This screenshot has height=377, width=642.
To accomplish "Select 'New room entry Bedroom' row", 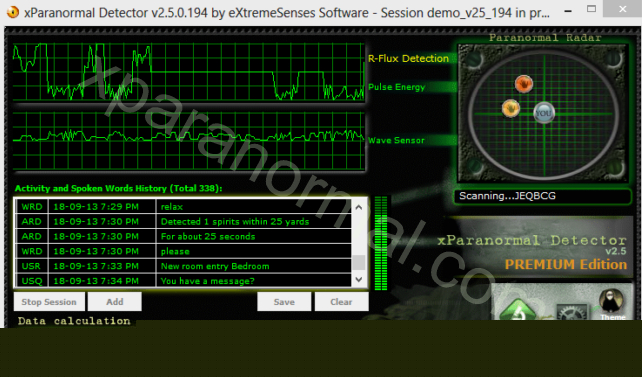I will pos(183,266).
